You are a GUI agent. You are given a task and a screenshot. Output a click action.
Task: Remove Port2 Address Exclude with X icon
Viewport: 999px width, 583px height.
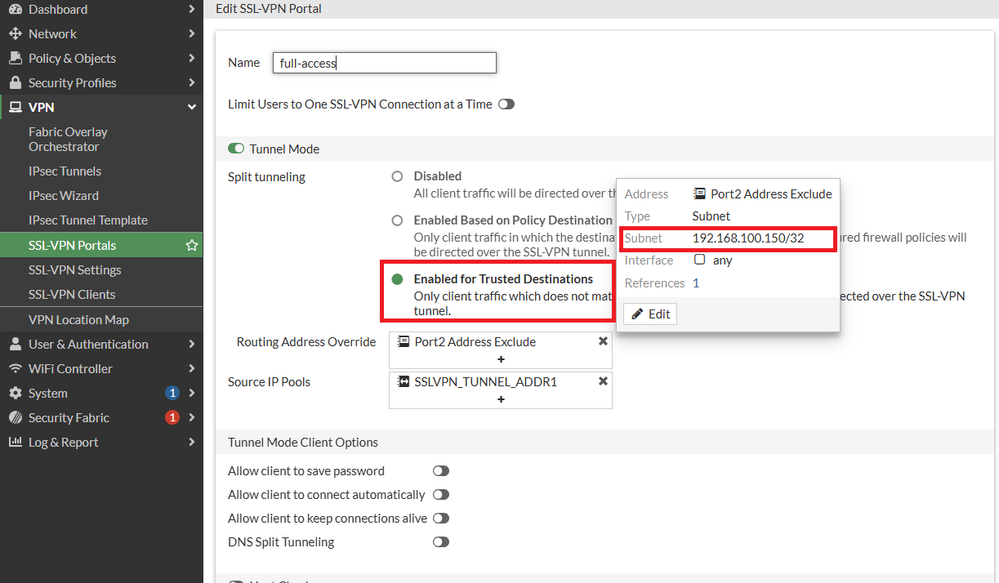pos(603,341)
